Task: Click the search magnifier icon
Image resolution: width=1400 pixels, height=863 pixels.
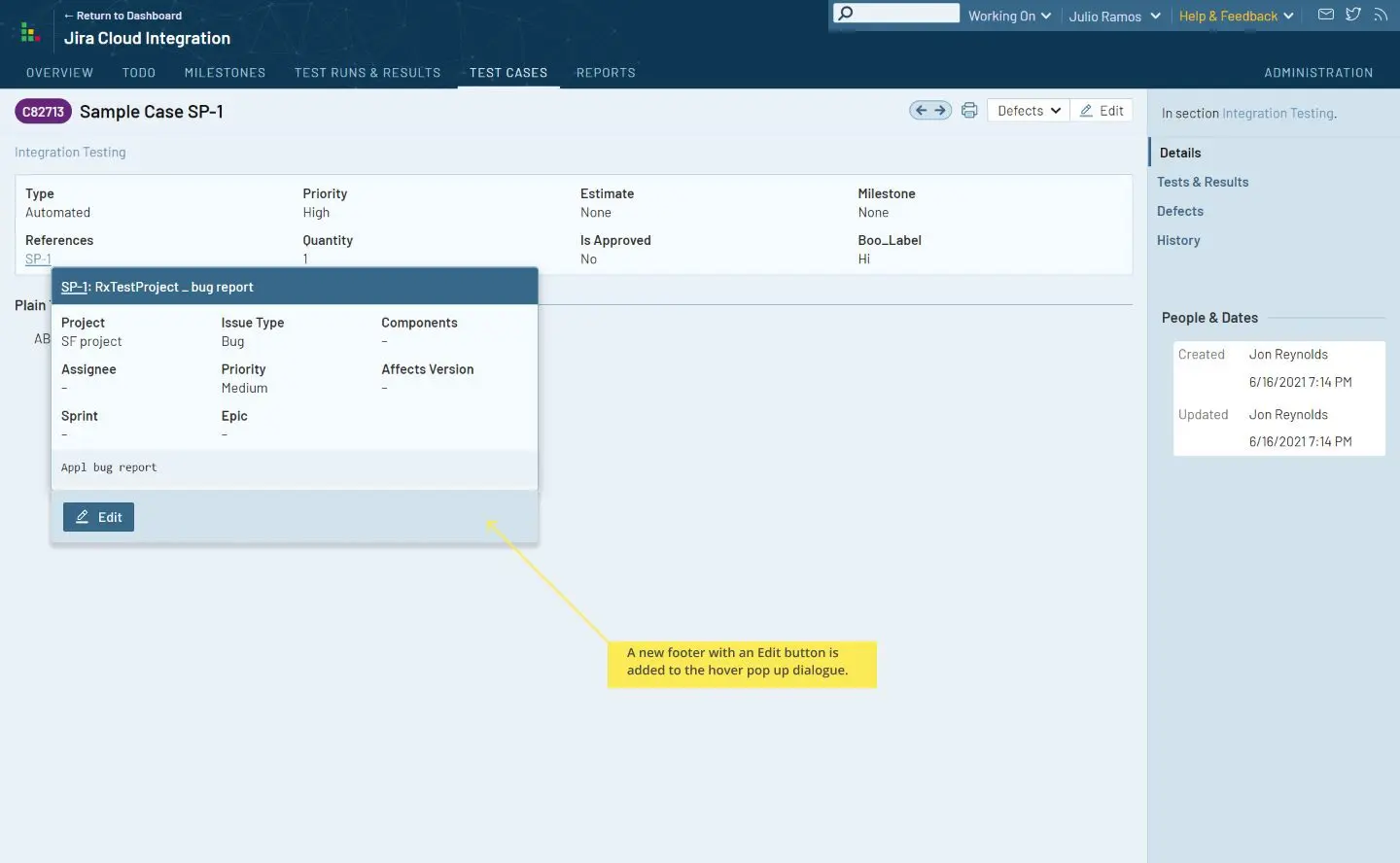Action: pos(846,14)
